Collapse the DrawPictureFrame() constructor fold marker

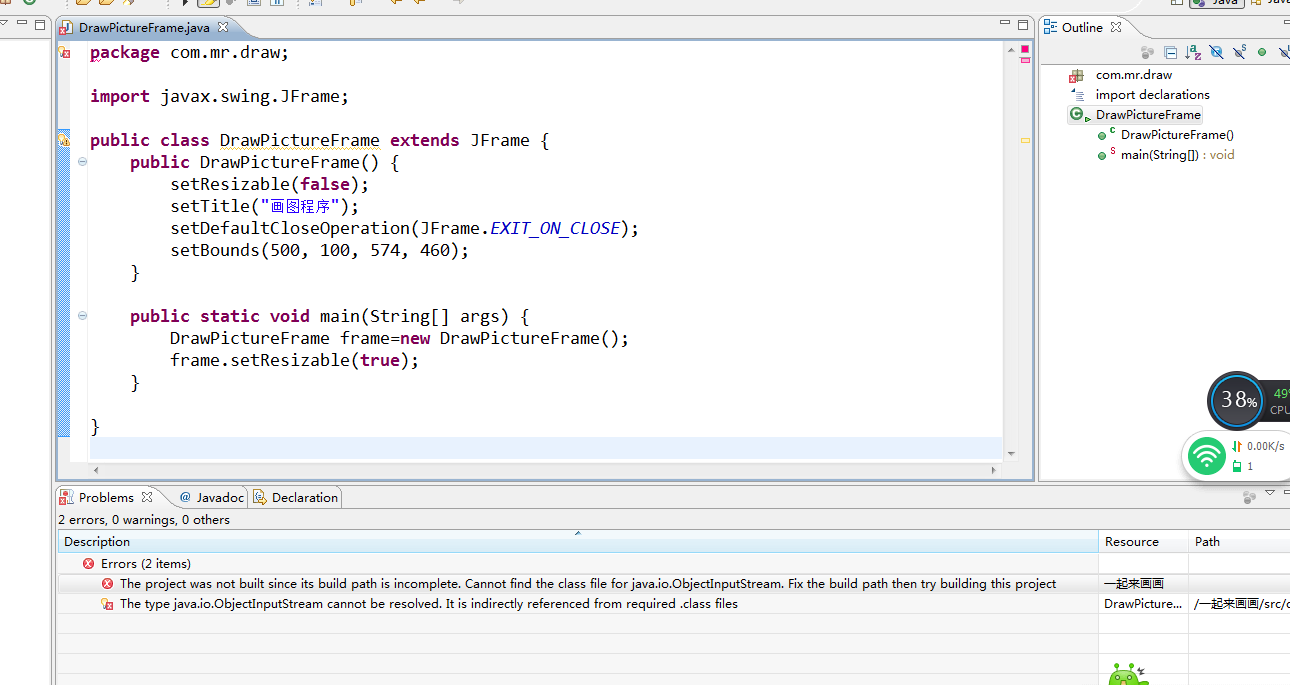coord(82,162)
